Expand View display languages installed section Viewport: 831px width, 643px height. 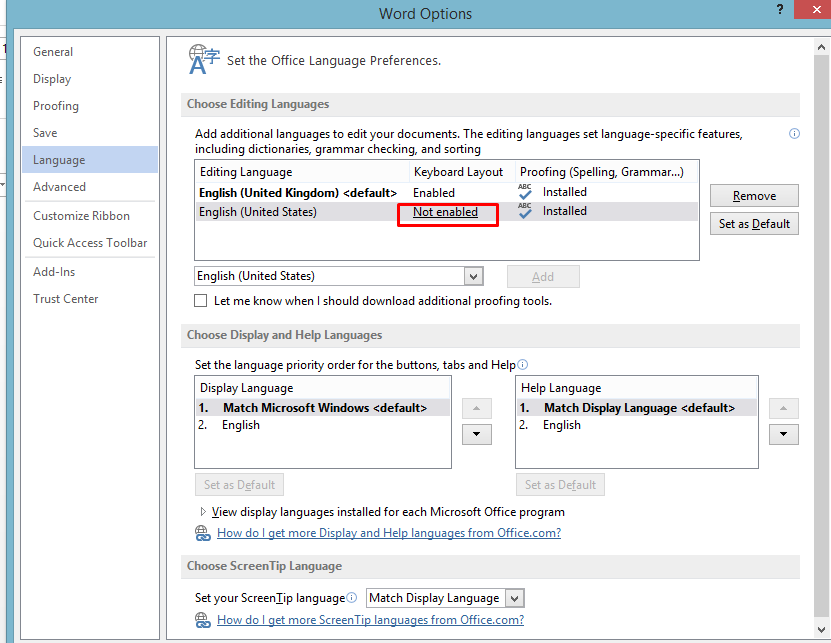(x=202, y=512)
